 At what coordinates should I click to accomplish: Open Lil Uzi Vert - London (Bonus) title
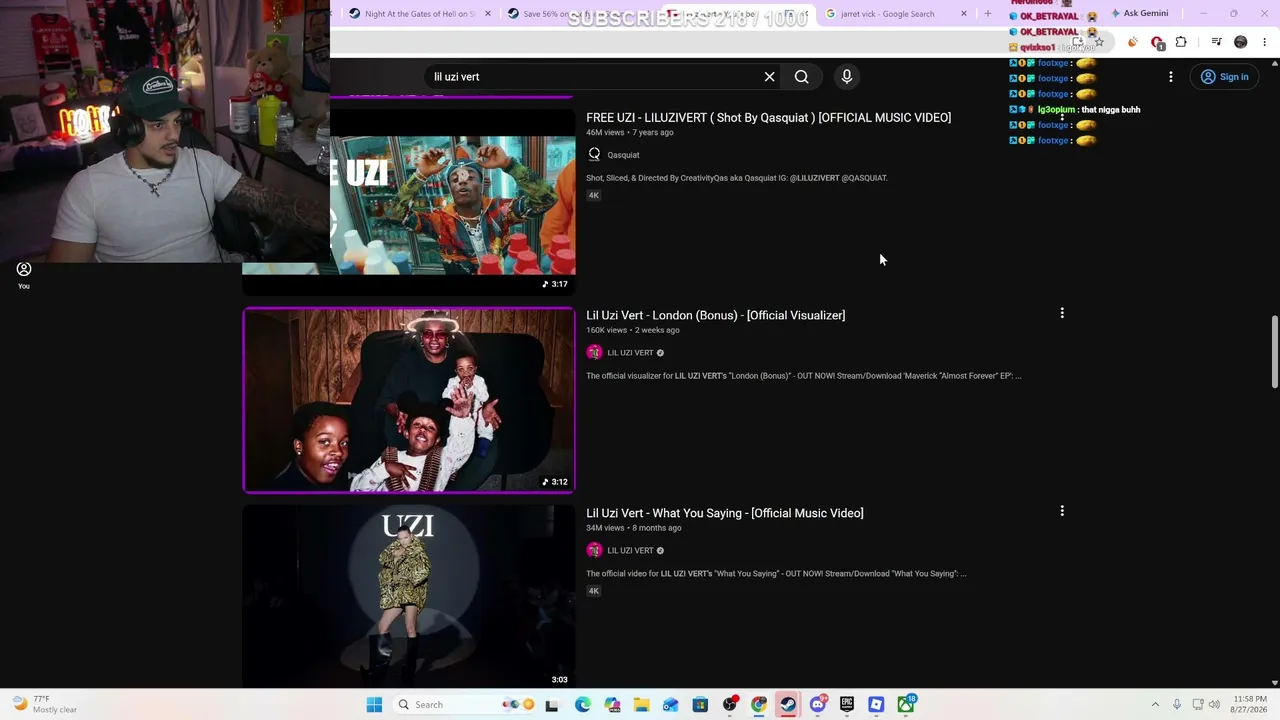(x=715, y=316)
